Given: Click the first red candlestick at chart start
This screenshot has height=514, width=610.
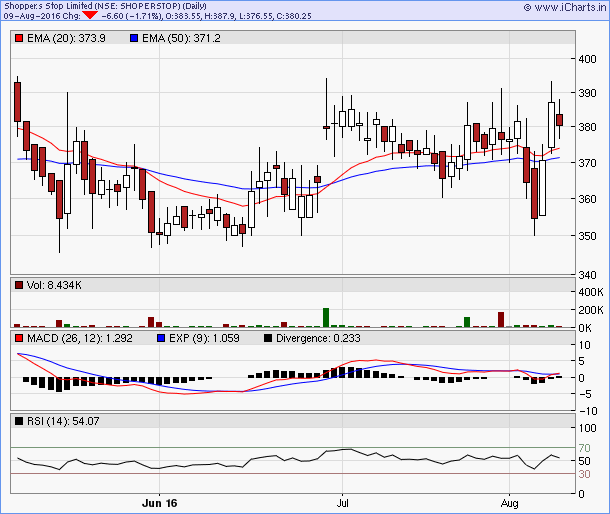Looking at the screenshot, I should [x=17, y=102].
